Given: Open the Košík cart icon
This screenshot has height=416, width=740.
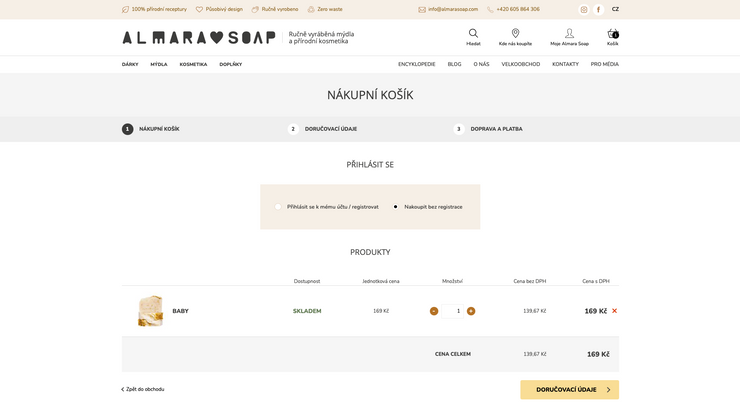Looking at the screenshot, I should (x=612, y=34).
